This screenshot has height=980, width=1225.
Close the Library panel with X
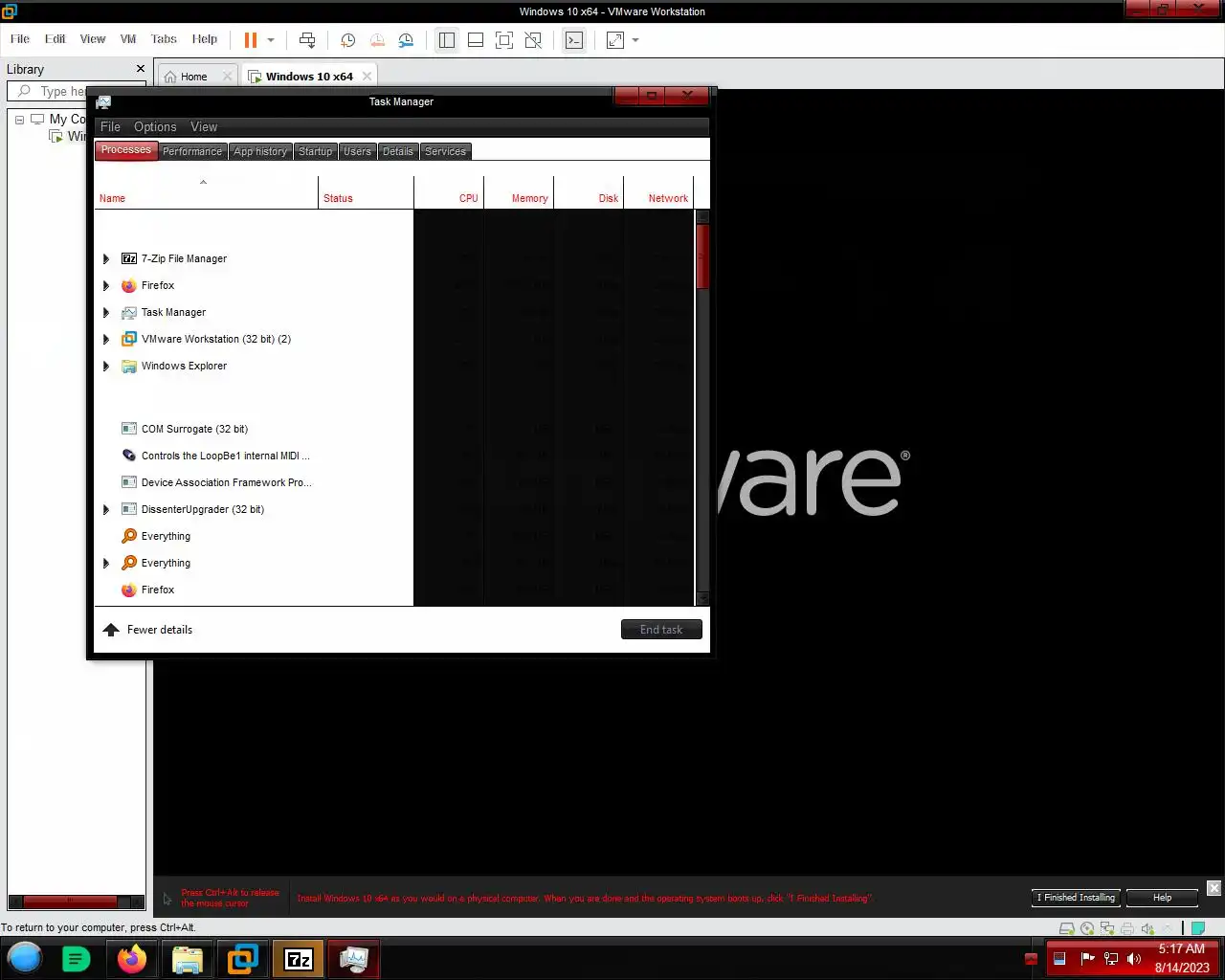141,69
